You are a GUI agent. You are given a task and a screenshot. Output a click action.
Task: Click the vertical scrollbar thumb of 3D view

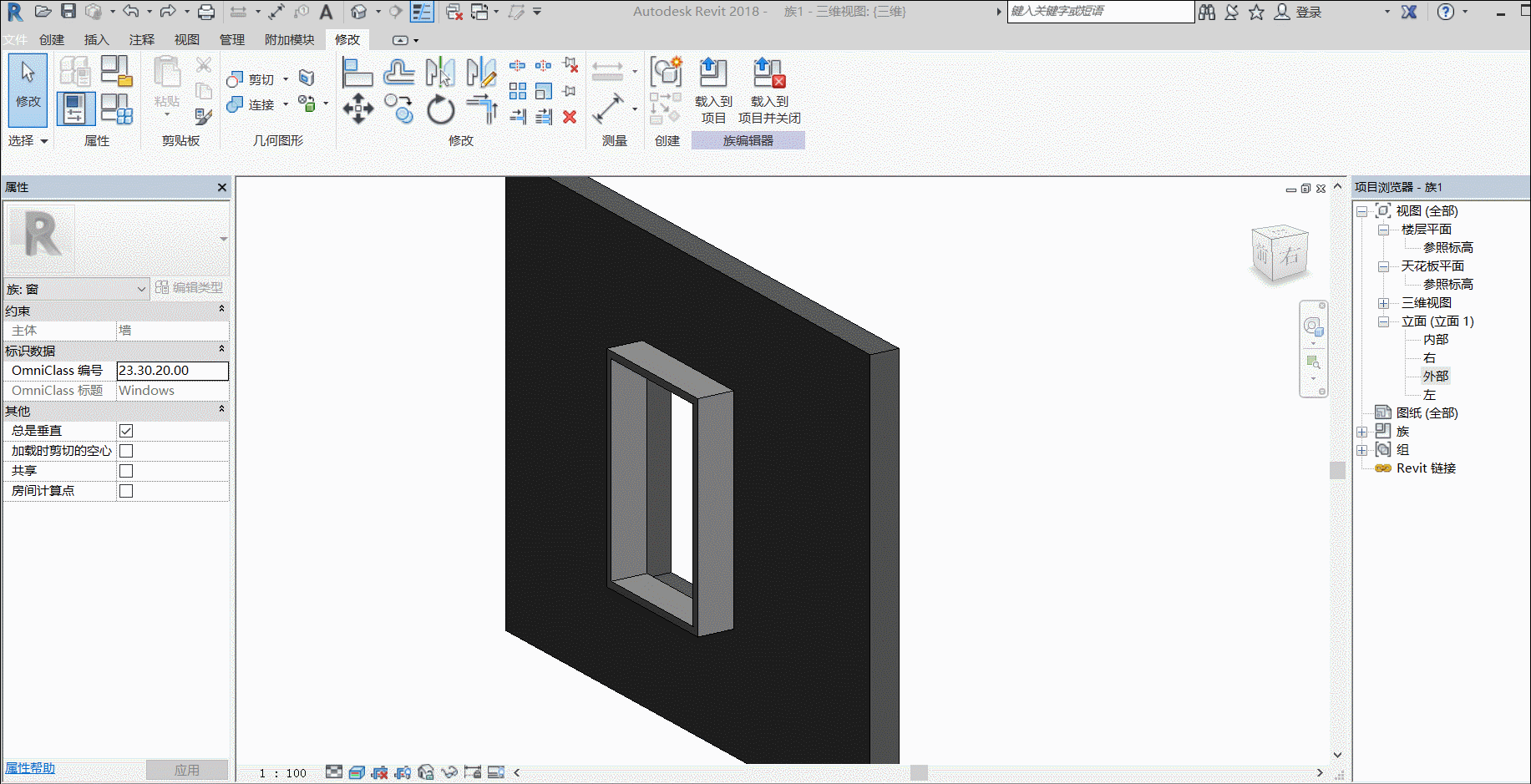pos(1337,469)
